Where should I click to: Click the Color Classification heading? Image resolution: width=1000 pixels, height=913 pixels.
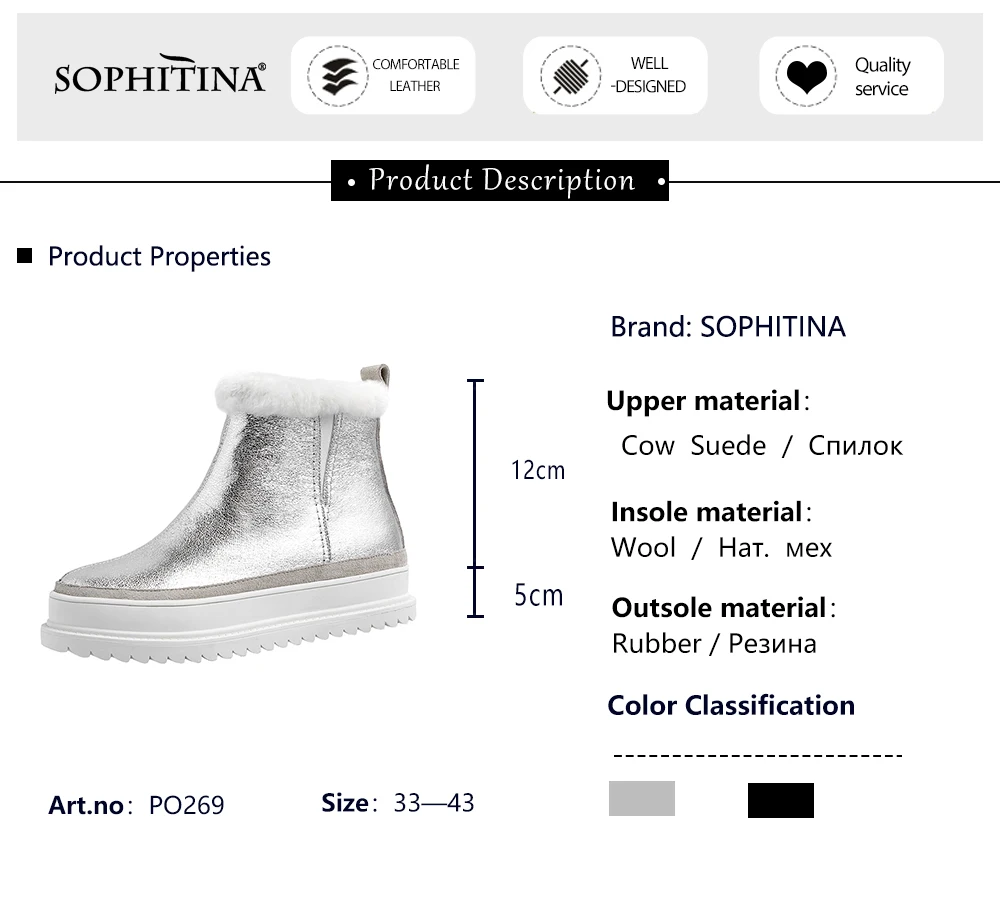coord(731,706)
